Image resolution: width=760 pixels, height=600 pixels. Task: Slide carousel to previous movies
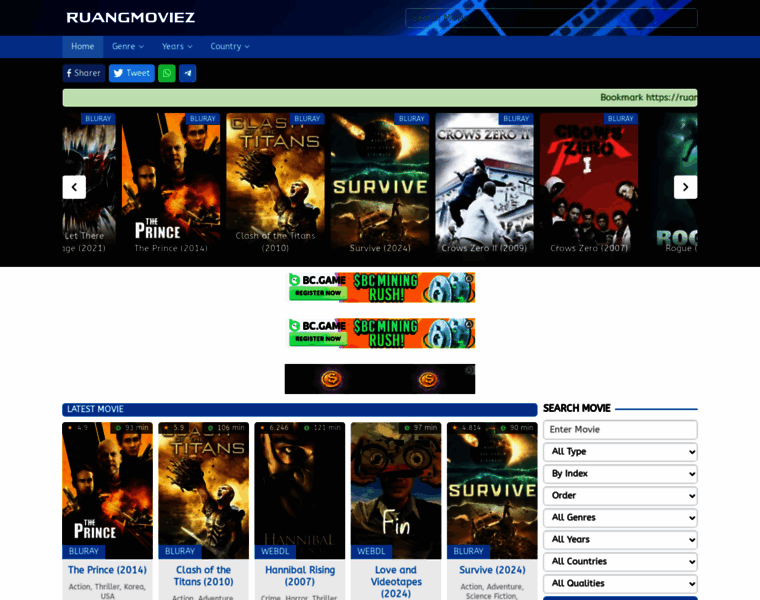click(x=74, y=187)
